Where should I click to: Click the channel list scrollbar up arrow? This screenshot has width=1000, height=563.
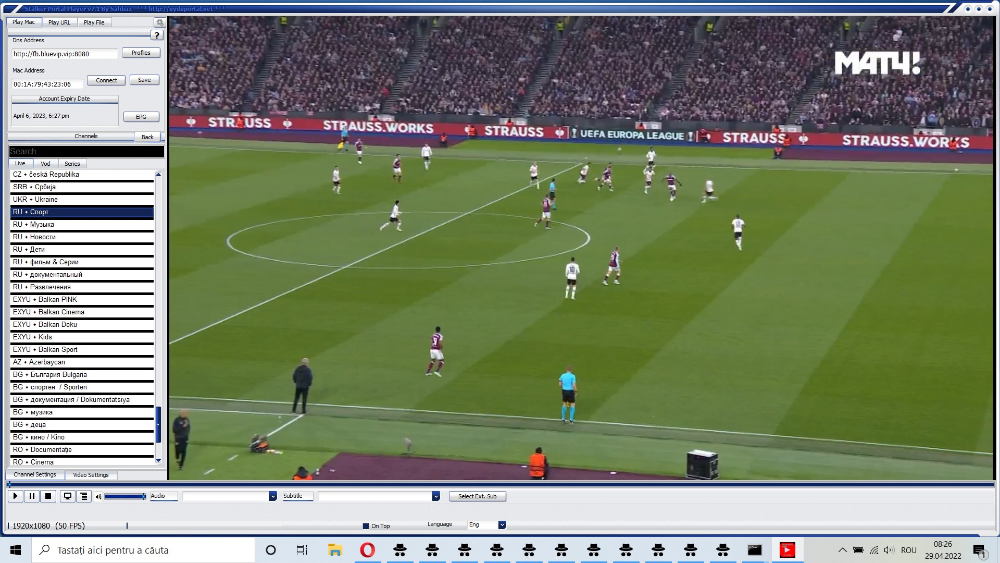(158, 174)
